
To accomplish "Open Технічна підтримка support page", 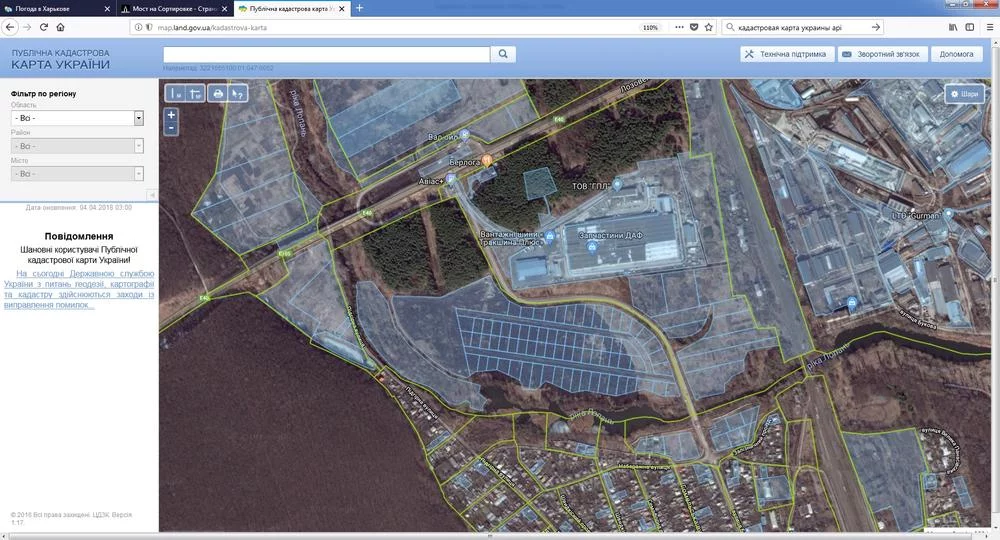I will click(x=786, y=54).
